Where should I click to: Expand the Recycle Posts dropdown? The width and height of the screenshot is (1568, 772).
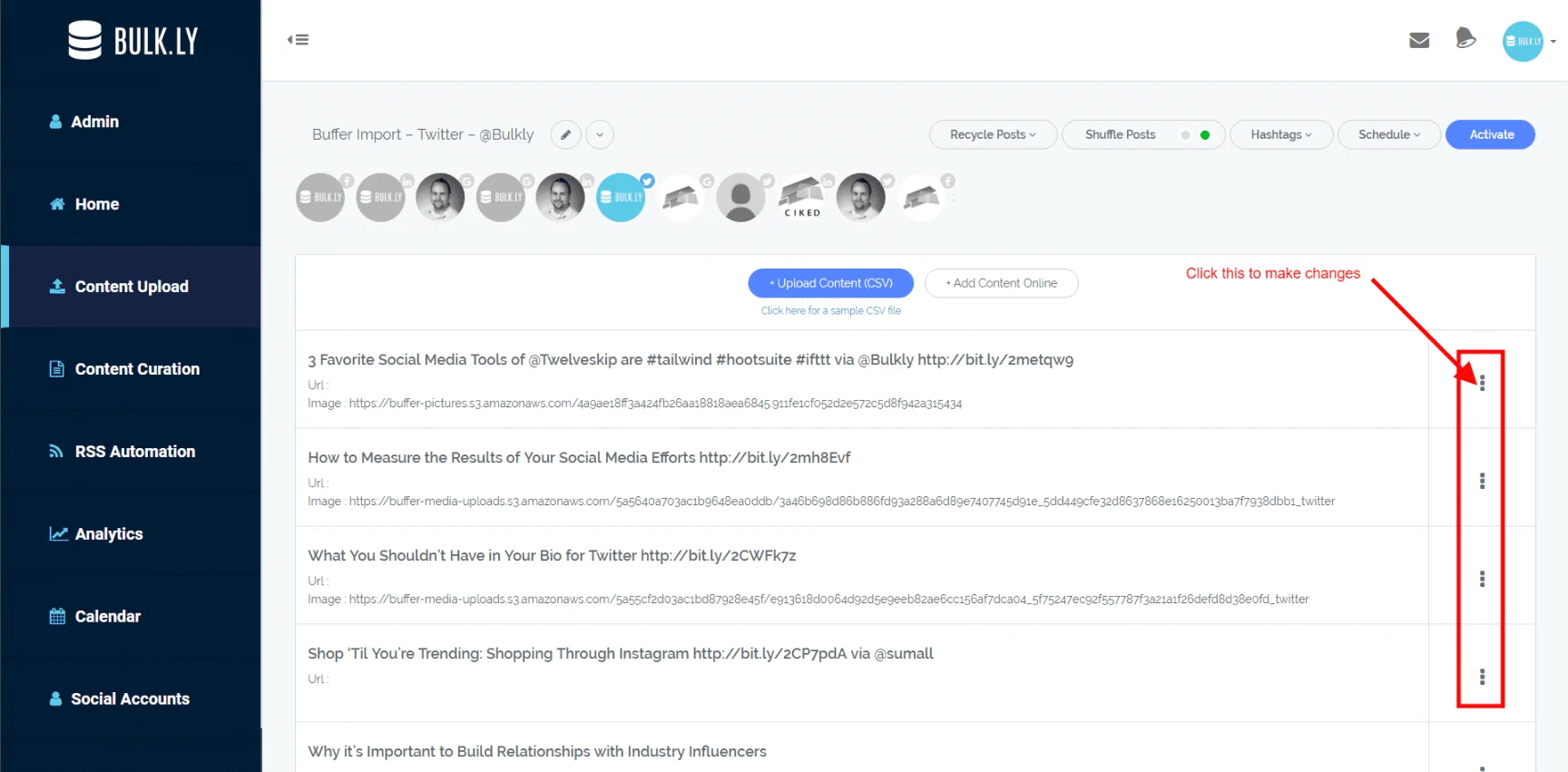993,134
